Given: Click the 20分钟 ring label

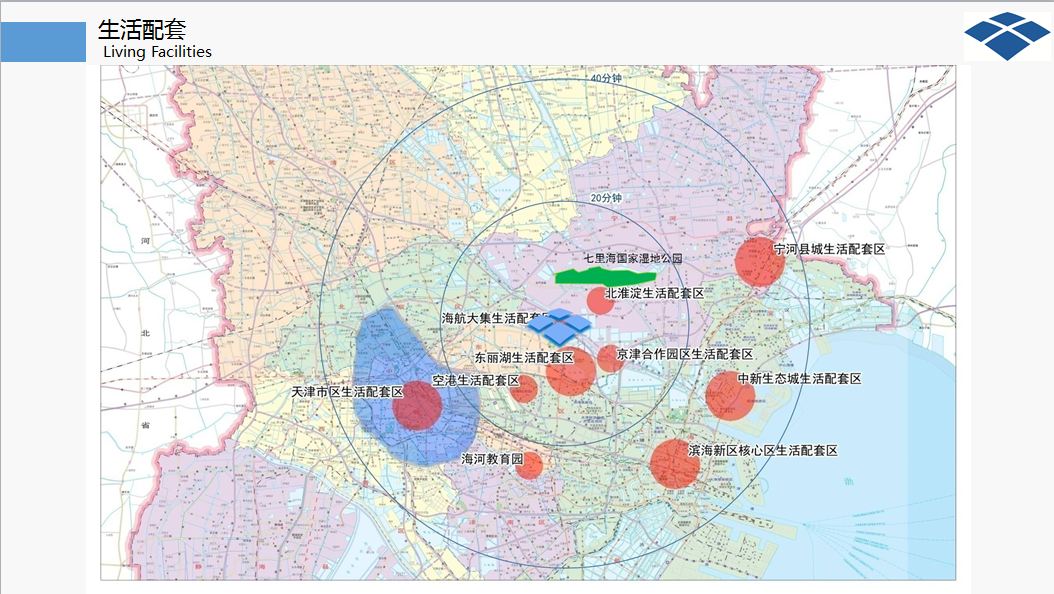Looking at the screenshot, I should click(606, 199).
